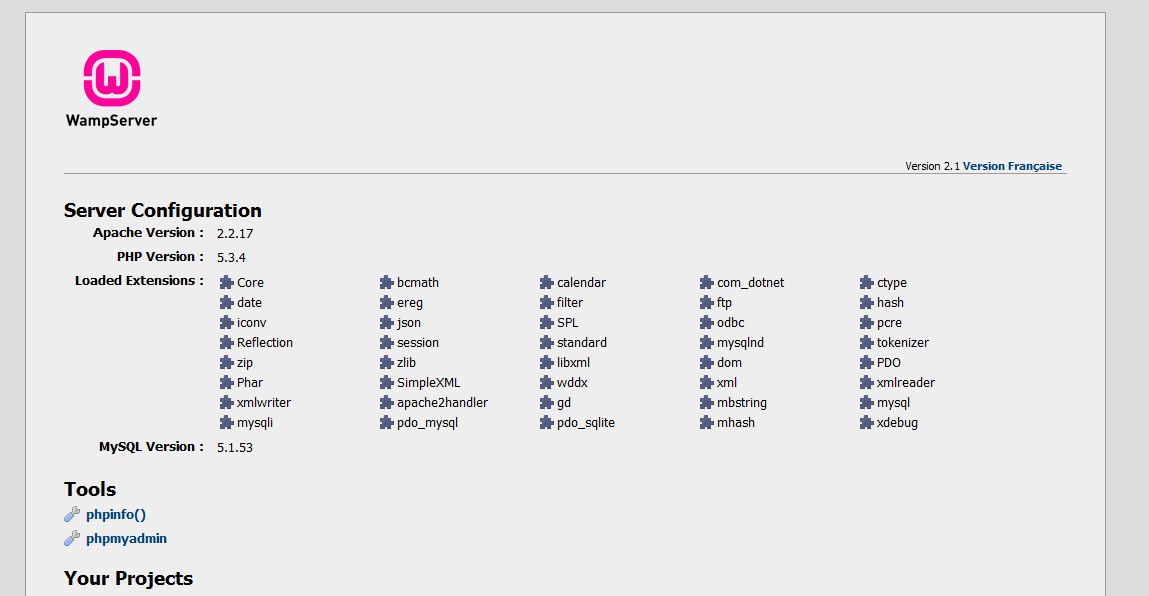Click the puzzle icon beside bcmath

point(387,282)
